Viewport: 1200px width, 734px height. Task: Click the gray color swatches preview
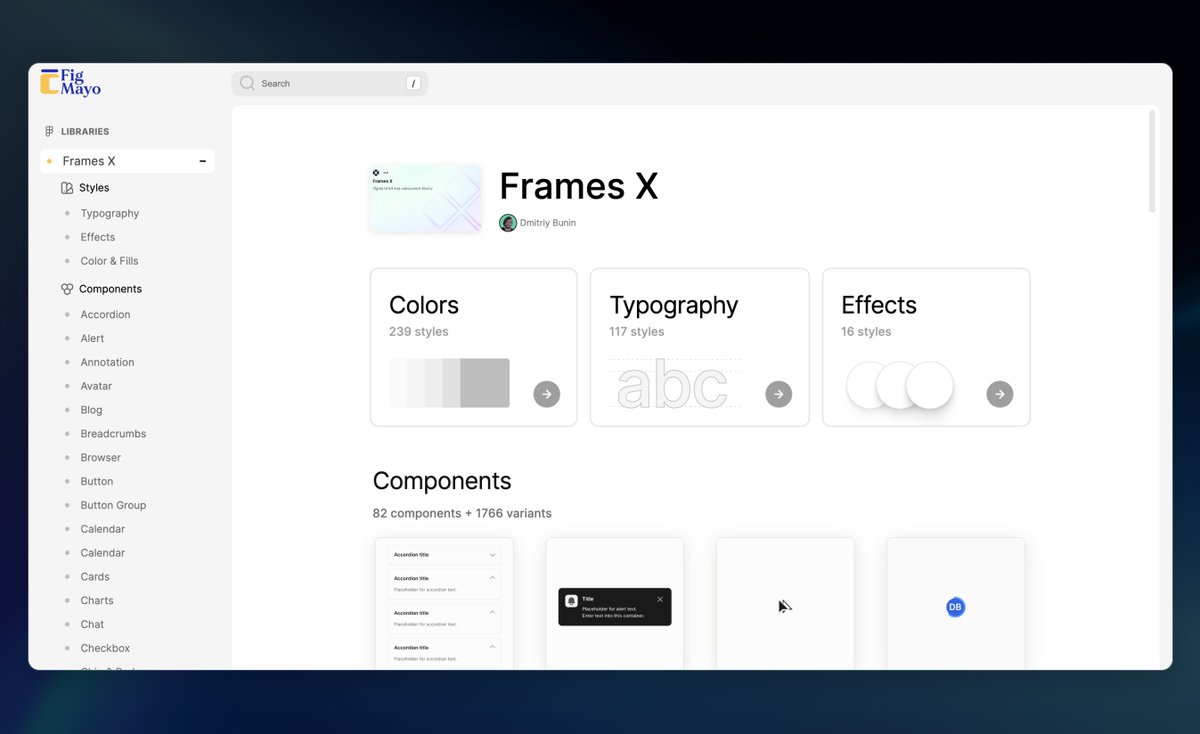(x=449, y=383)
